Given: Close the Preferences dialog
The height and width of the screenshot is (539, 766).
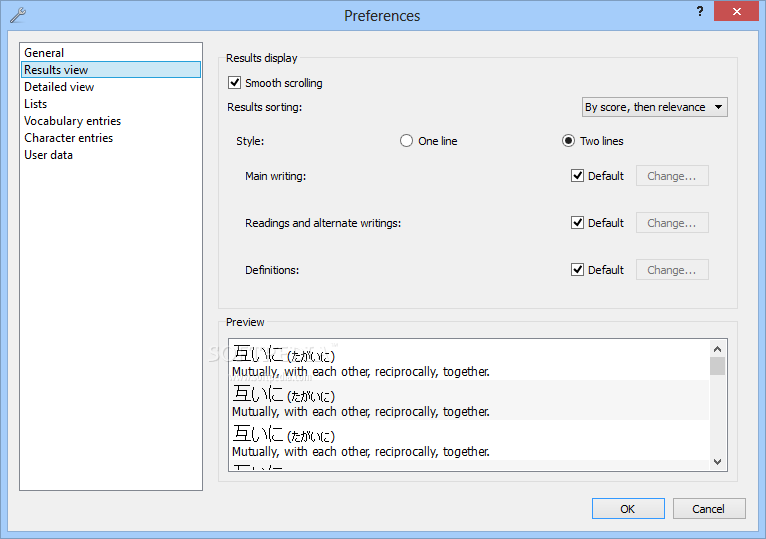Looking at the screenshot, I should click(737, 11).
